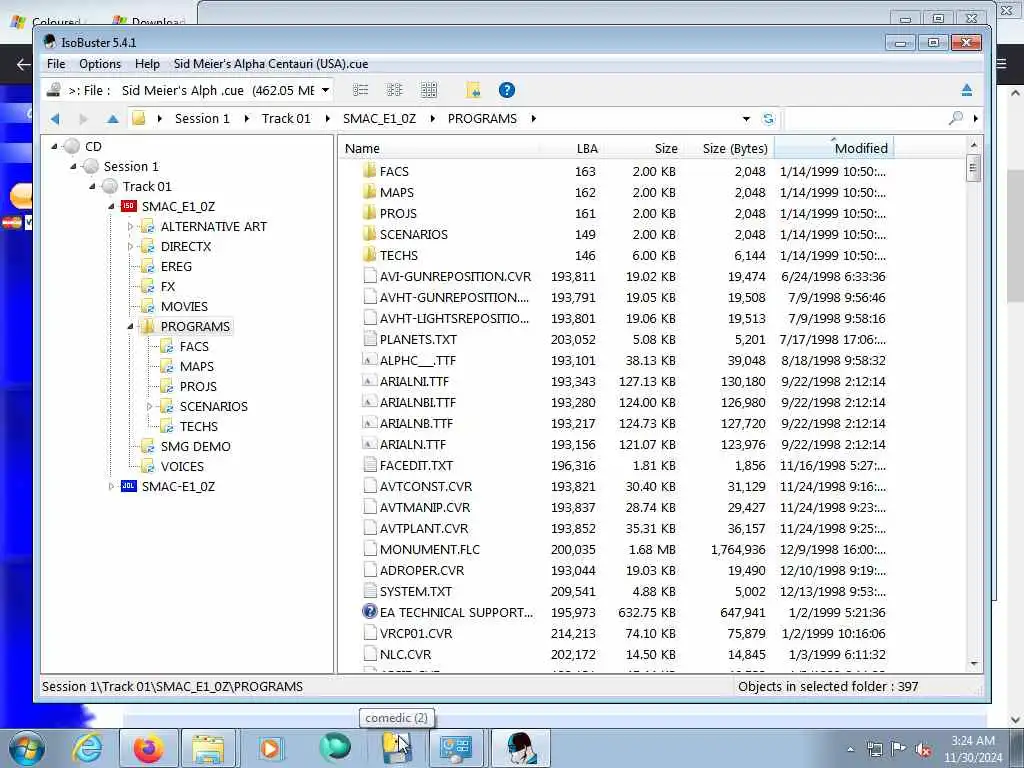The width and height of the screenshot is (1024, 768).
Task: Launch Internet Explorer from taskbar
Action: (88, 748)
